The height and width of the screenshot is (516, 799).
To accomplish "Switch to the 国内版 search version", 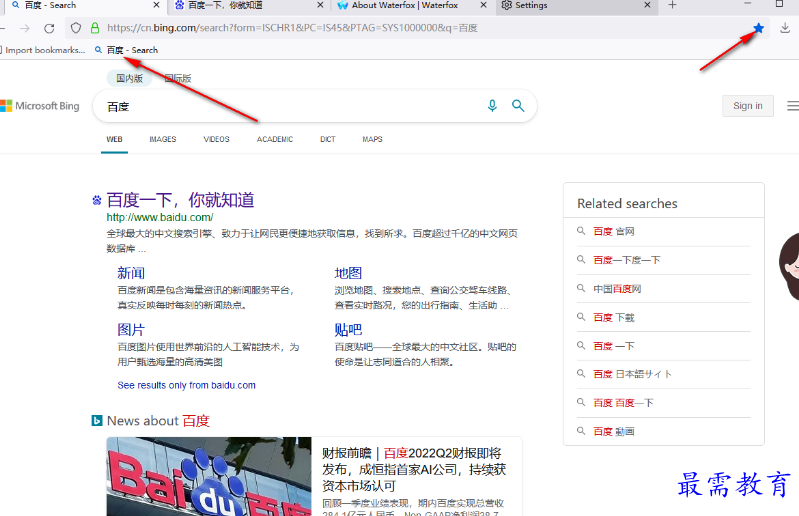I will (129, 78).
